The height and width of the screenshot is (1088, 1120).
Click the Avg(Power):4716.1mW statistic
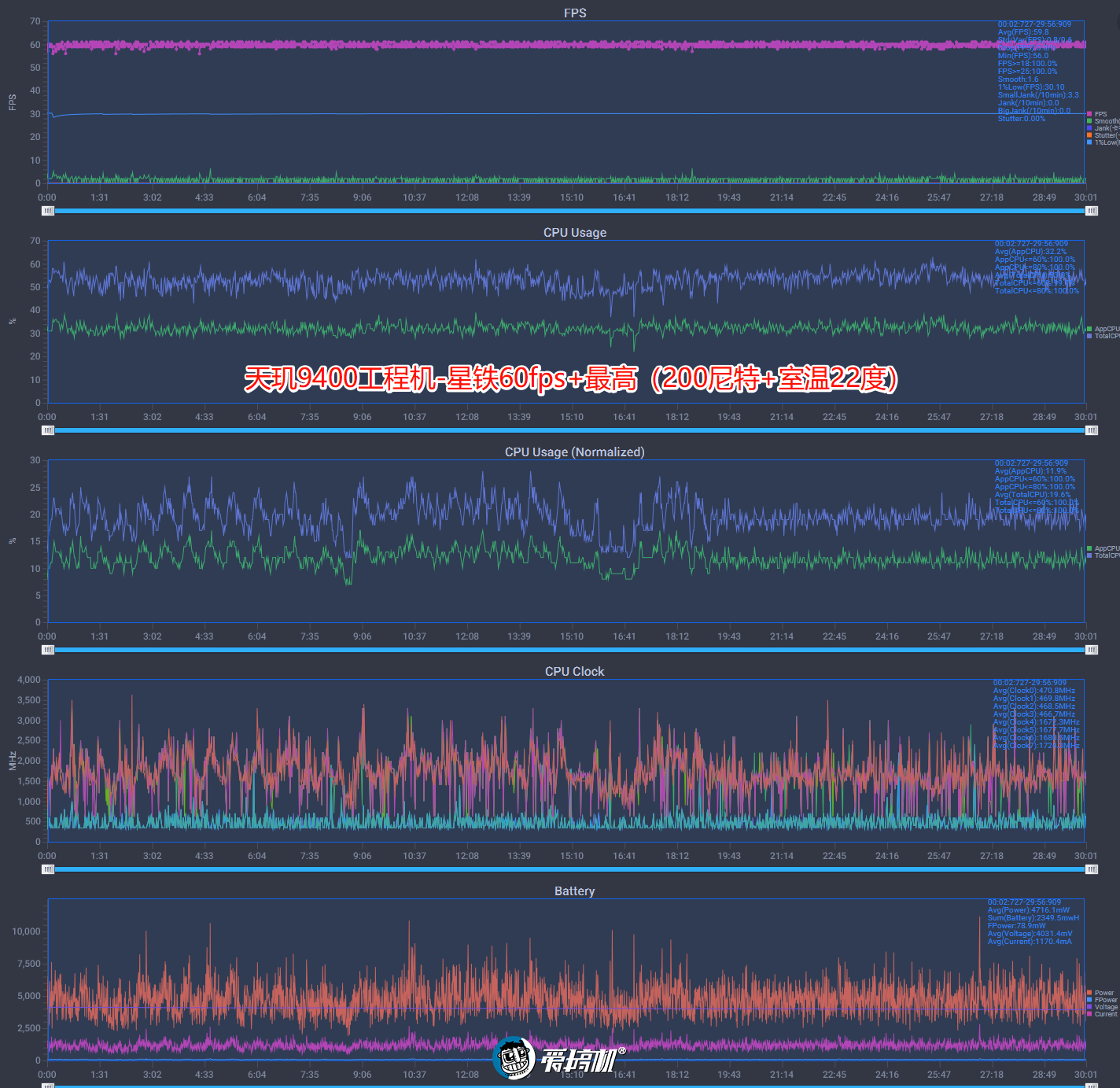[1029, 910]
